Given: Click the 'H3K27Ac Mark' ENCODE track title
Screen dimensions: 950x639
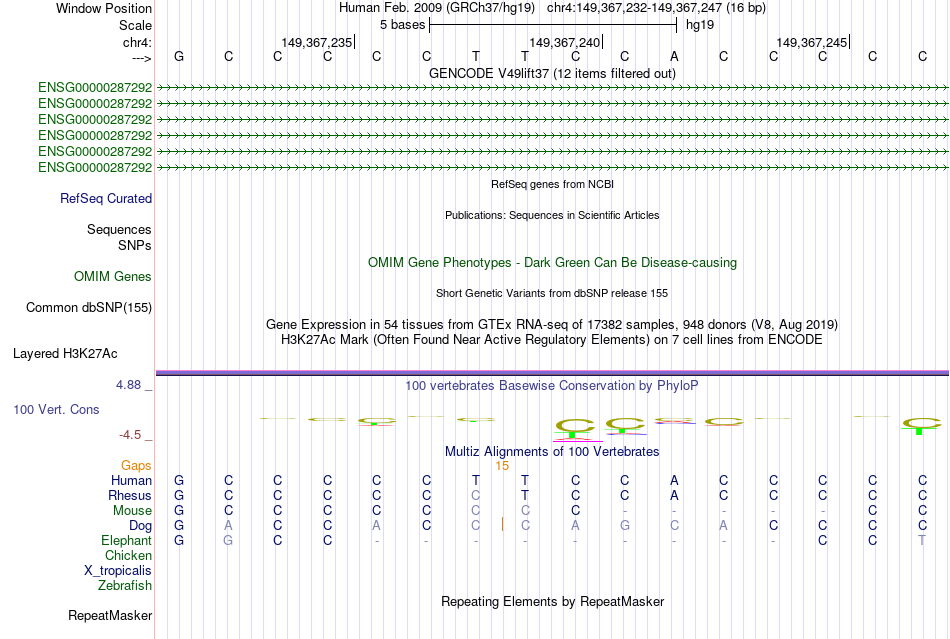Looking at the screenshot, I should click(552, 339).
